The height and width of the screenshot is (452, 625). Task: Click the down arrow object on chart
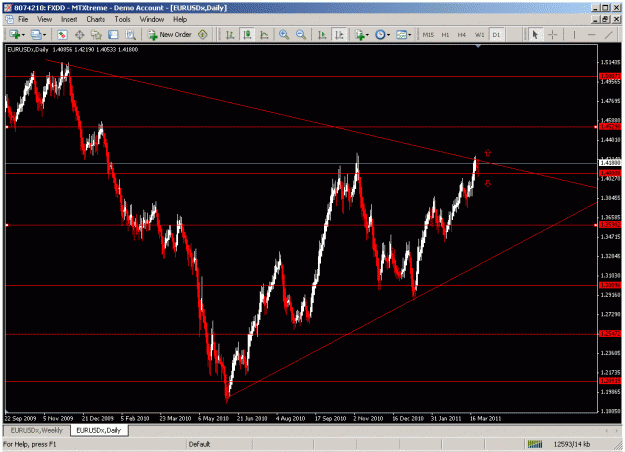tap(487, 183)
